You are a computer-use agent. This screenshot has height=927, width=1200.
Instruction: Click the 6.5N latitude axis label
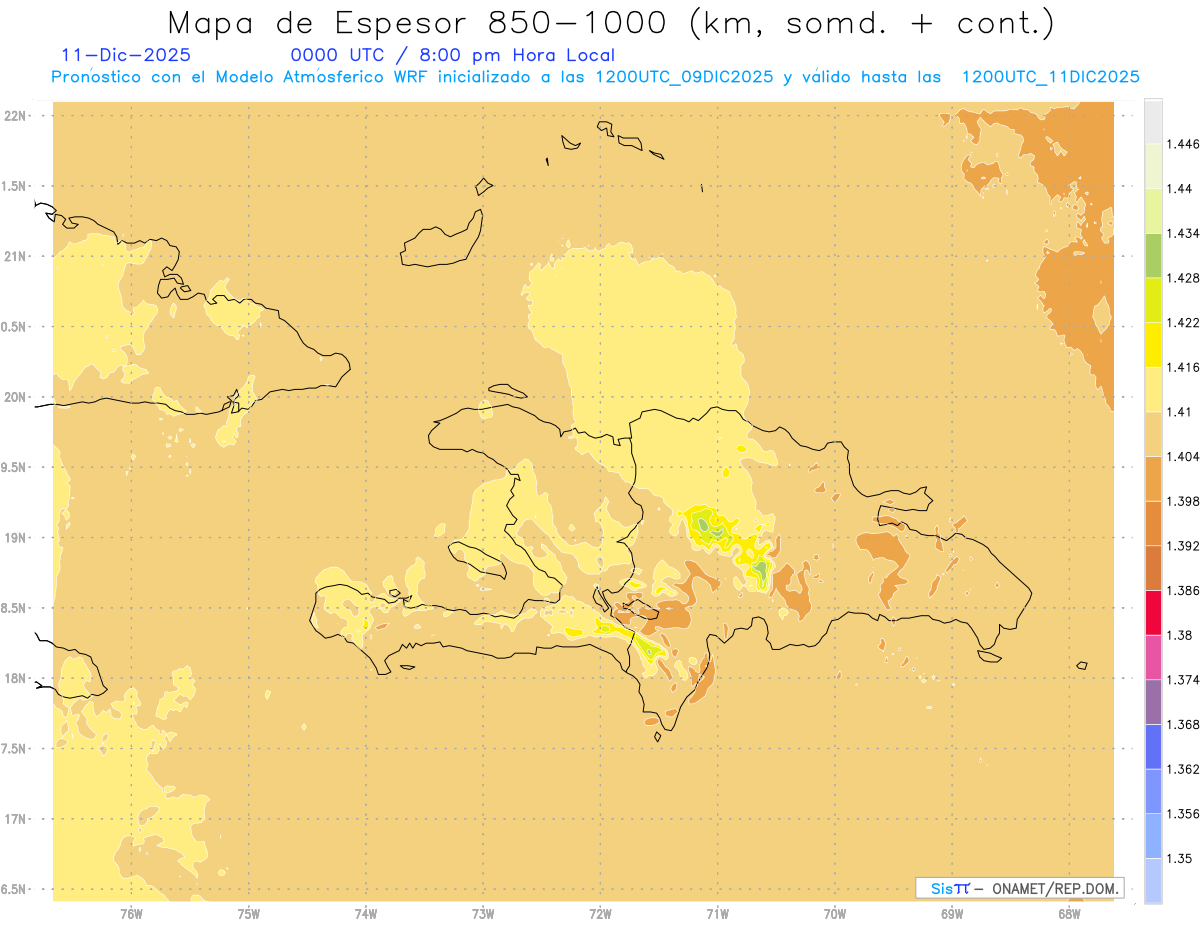coord(14,890)
